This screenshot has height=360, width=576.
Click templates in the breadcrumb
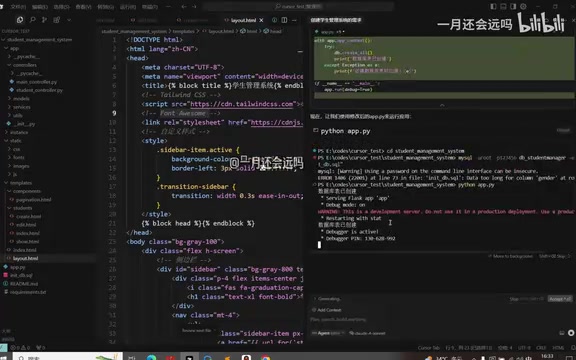click(x=183, y=31)
